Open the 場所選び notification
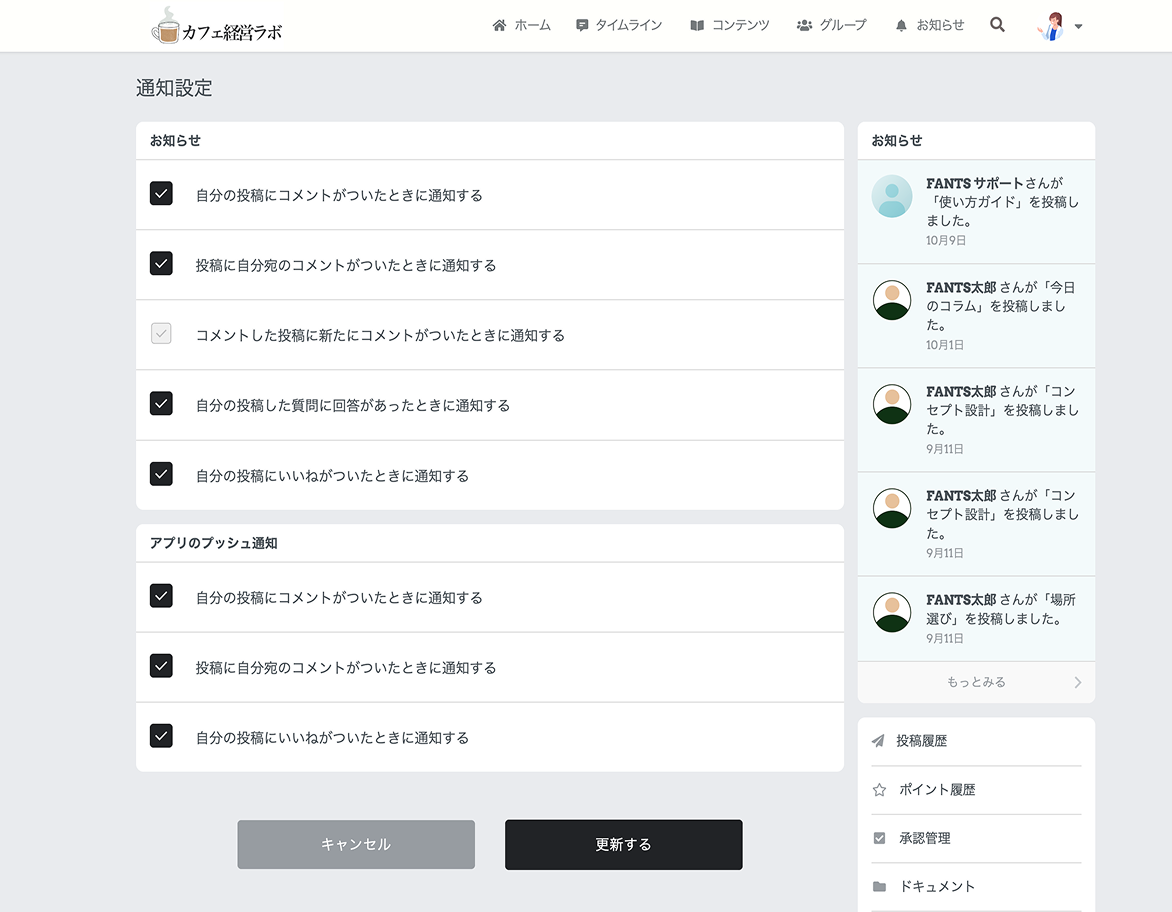 tap(976, 618)
